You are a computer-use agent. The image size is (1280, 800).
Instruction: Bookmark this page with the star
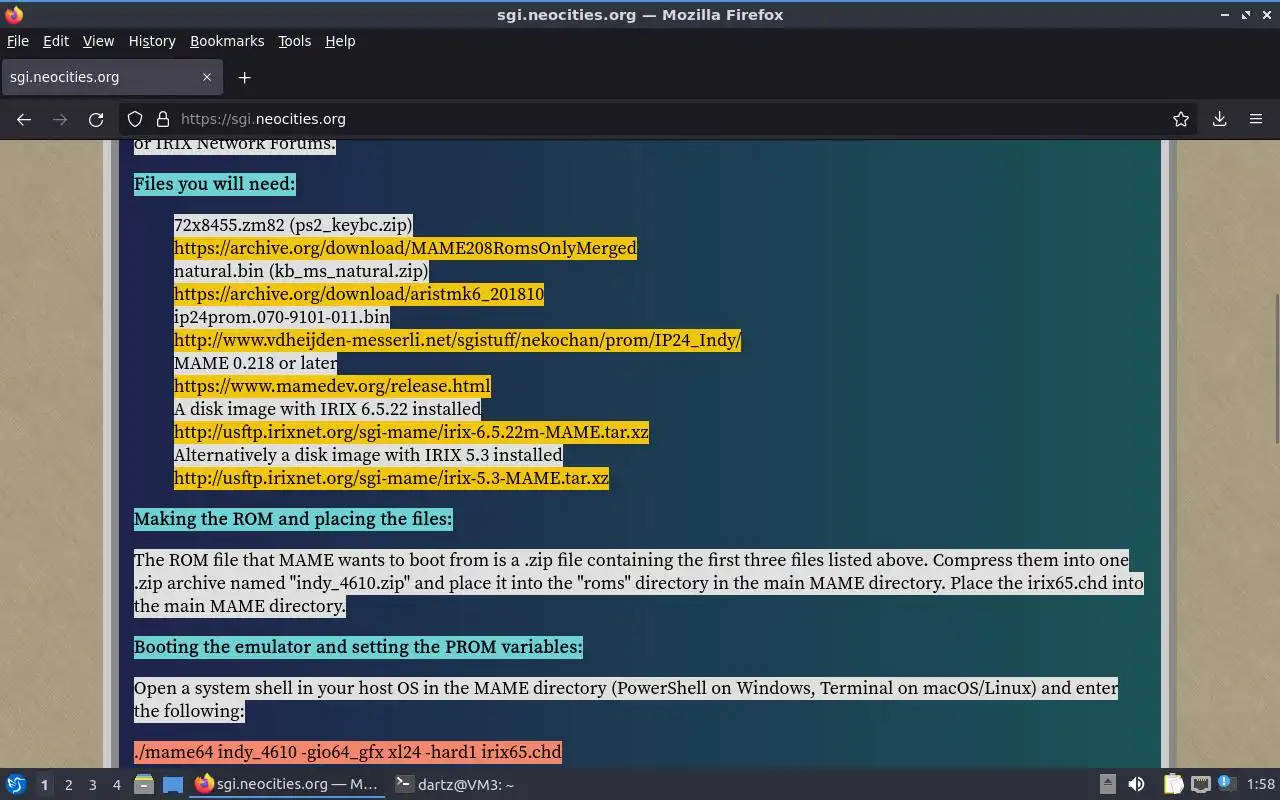tap(1181, 119)
